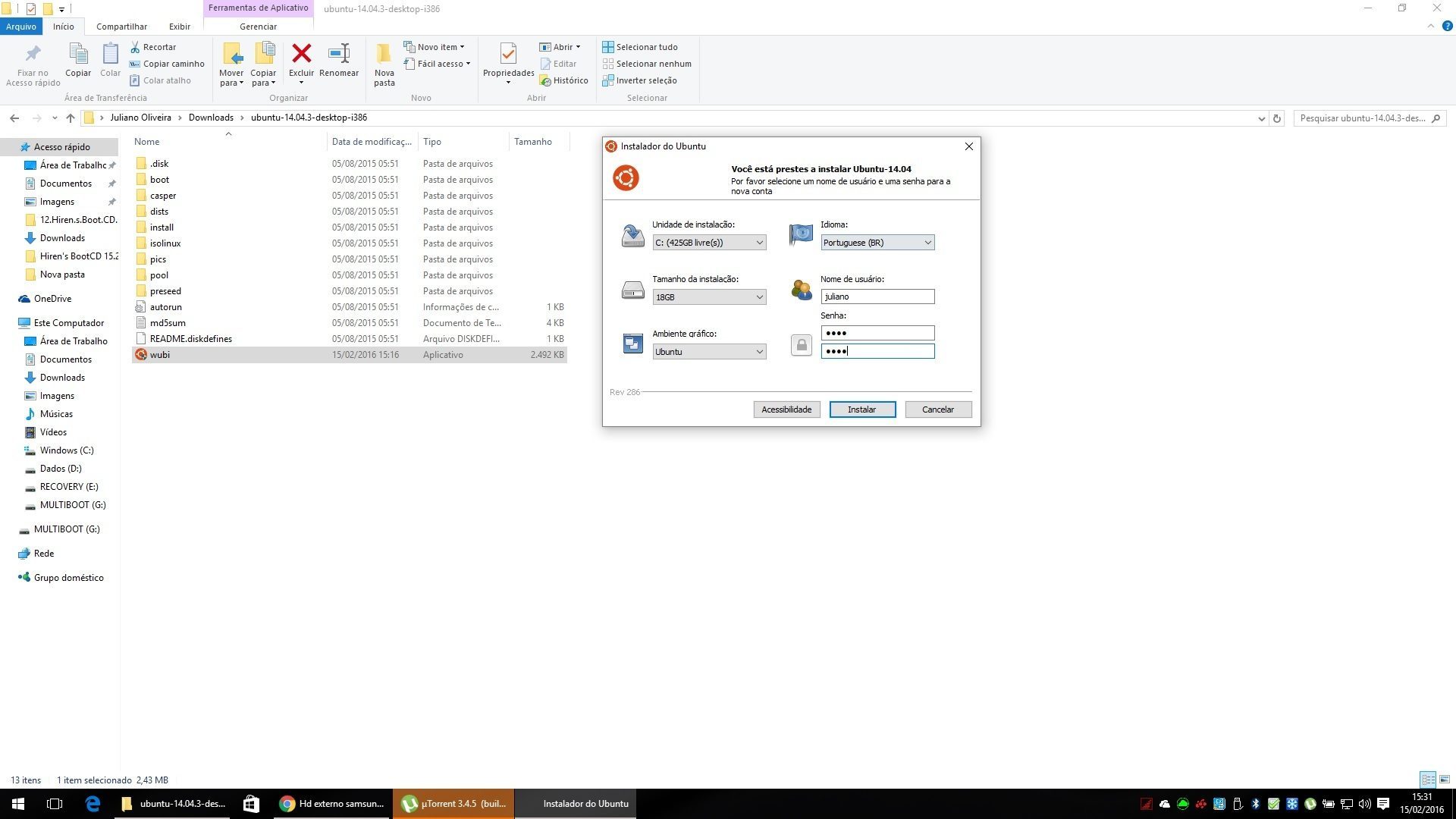Open the Store icon on taskbar
Image resolution: width=1456 pixels, height=819 pixels.
[251, 804]
